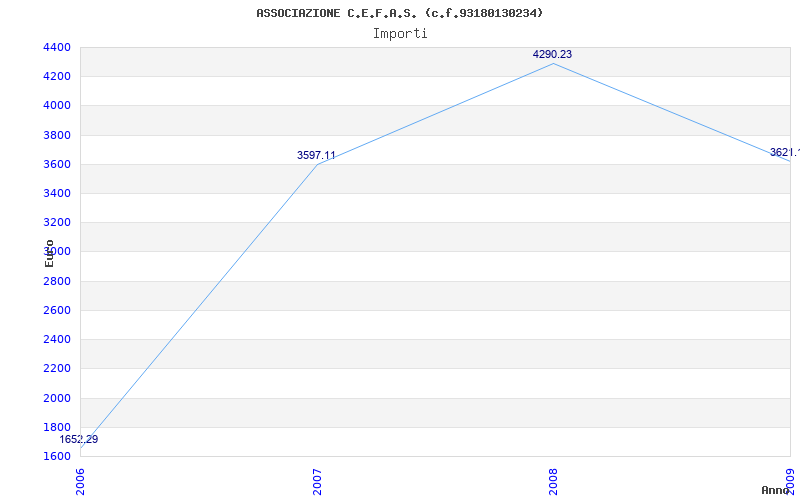Click the 2400 y-axis value
Screen dimensions: 800x500
[57, 339]
